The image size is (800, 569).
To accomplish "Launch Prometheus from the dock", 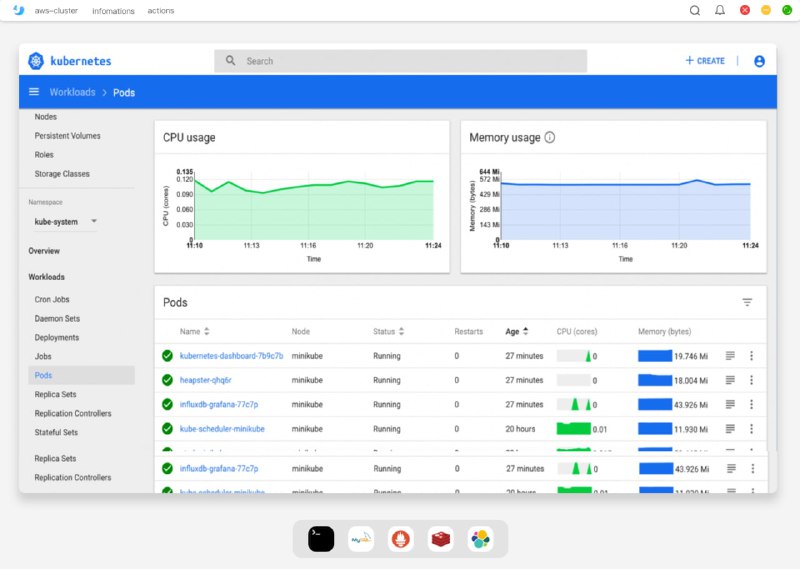I will point(401,539).
